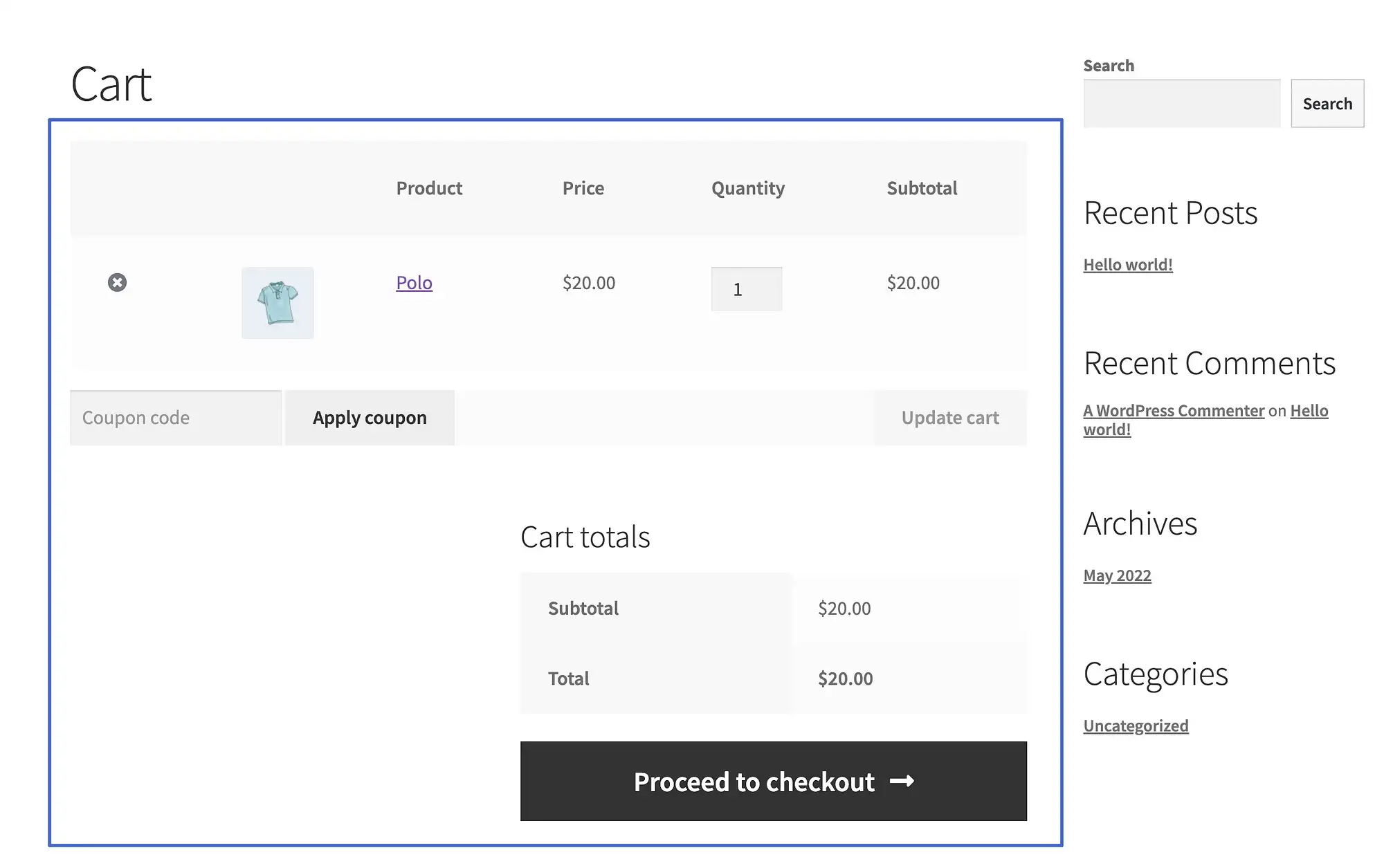Select the coupon code input field
The height and width of the screenshot is (868, 1384).
point(175,417)
